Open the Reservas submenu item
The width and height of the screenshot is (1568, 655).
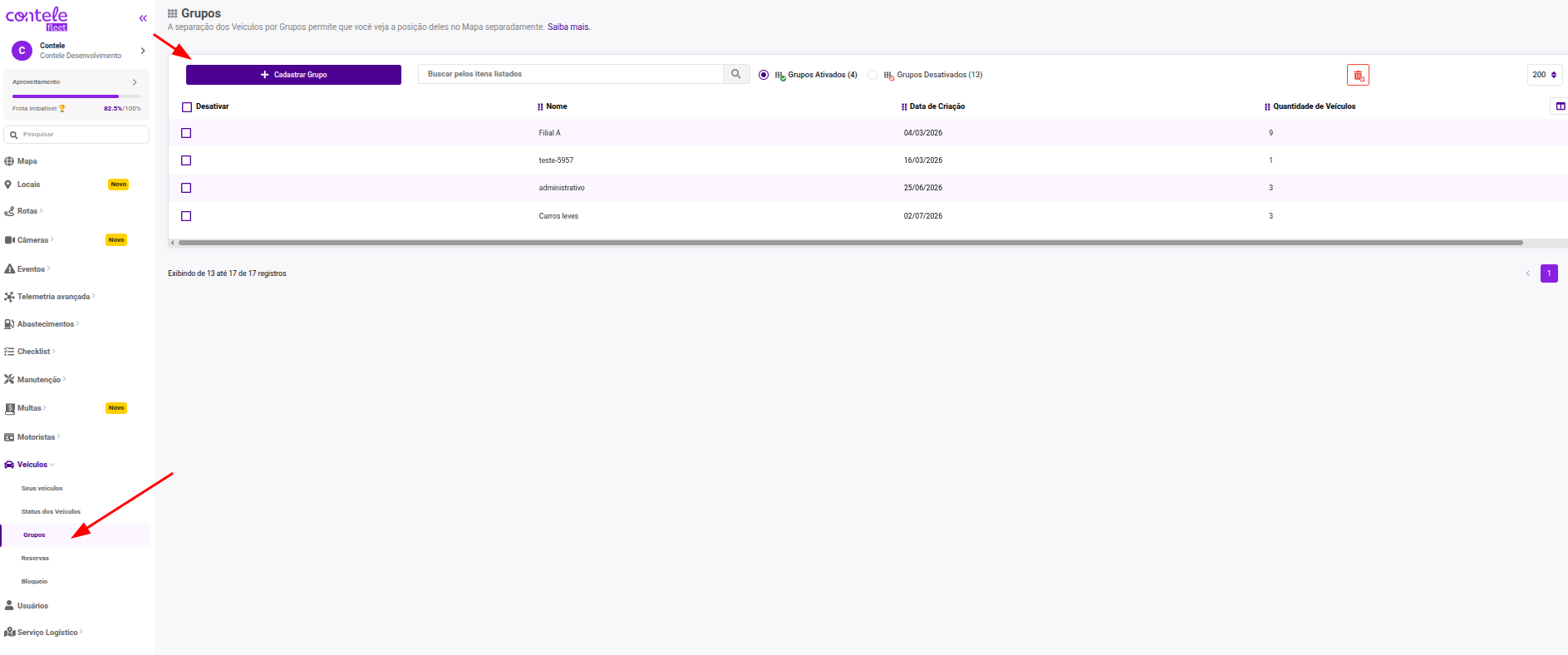pyautogui.click(x=35, y=559)
